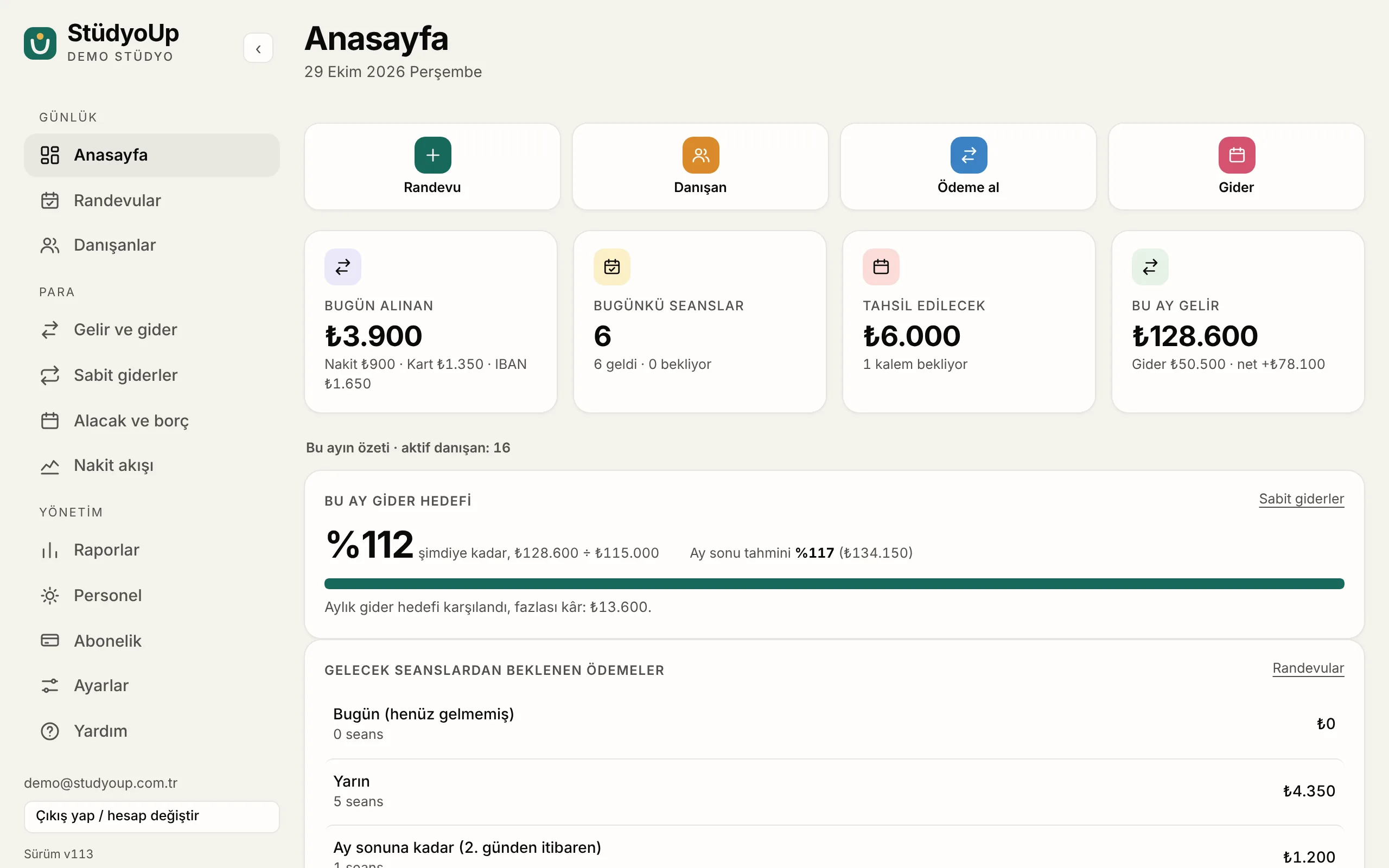The height and width of the screenshot is (868, 1389).
Task: Click the ₺6.000 Tahsil edilecek amount
Action: pyautogui.click(x=912, y=336)
